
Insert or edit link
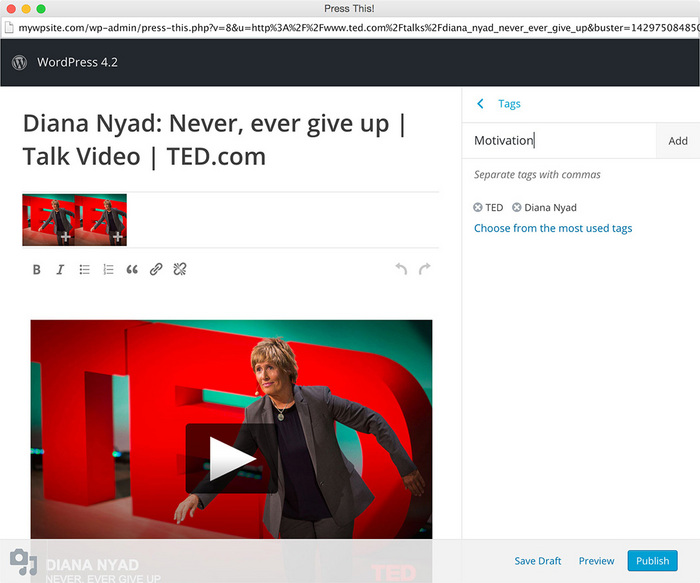pyautogui.click(x=156, y=269)
